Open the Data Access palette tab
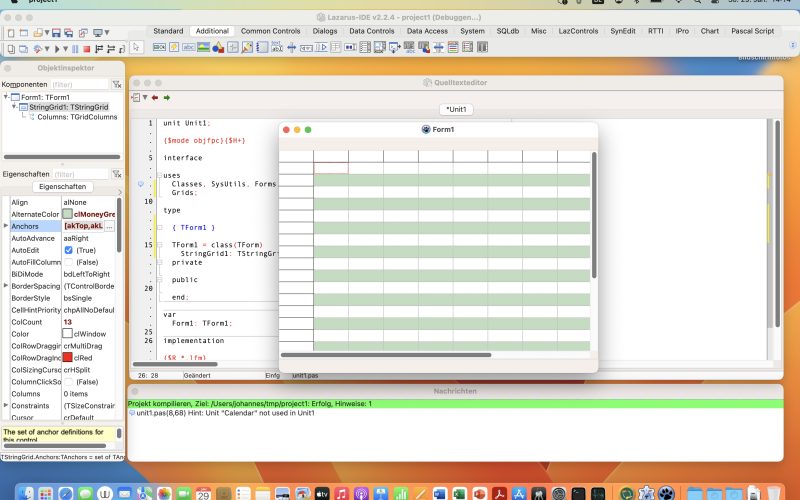The image size is (800, 500). pos(427,31)
